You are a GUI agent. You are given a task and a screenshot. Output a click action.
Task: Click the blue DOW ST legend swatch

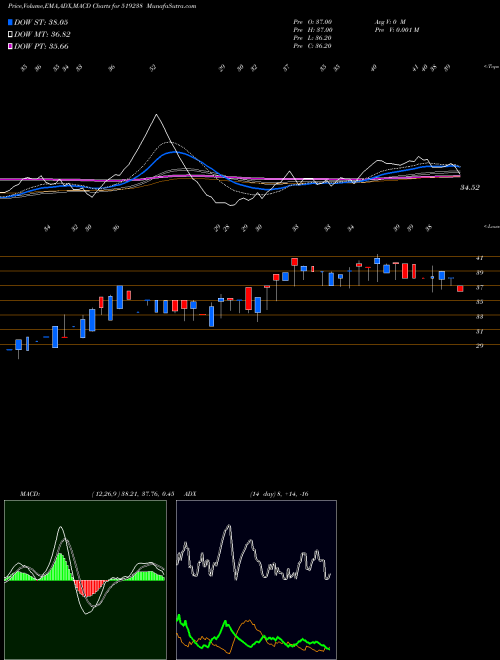10,22
